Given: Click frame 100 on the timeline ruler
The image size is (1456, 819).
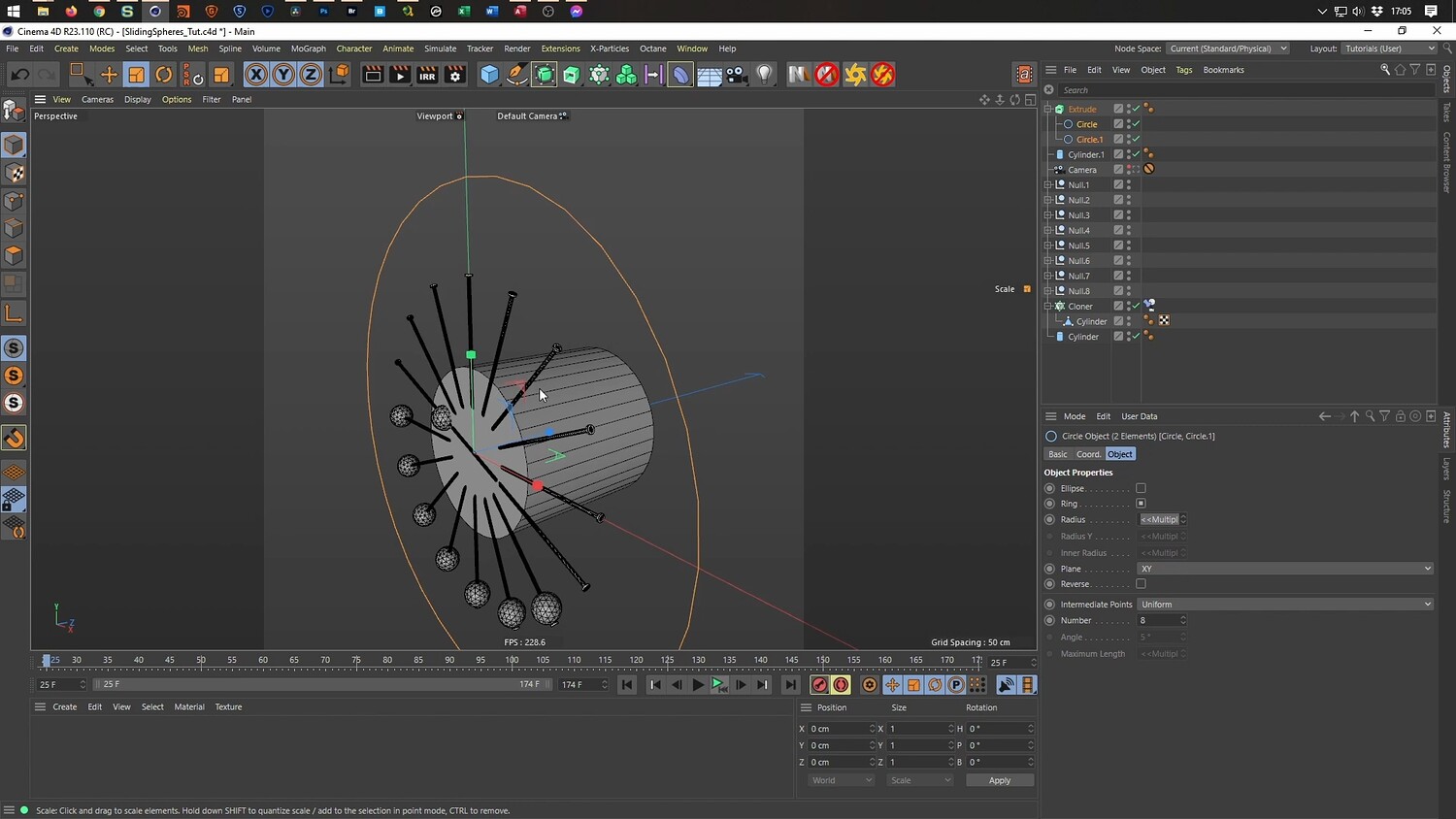Looking at the screenshot, I should pos(512,661).
